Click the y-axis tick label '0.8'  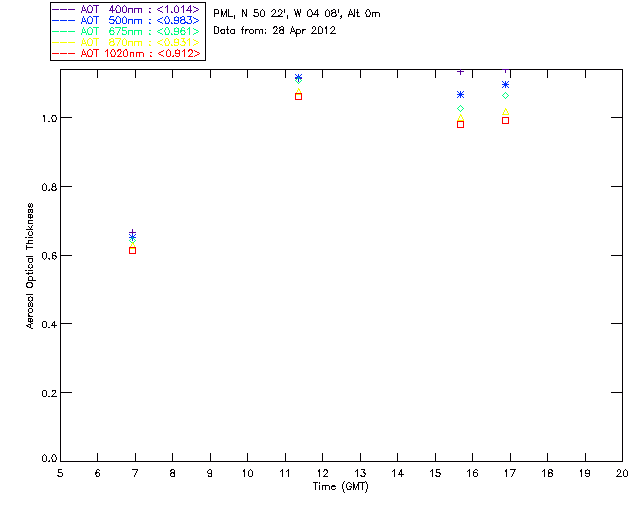pos(49,187)
